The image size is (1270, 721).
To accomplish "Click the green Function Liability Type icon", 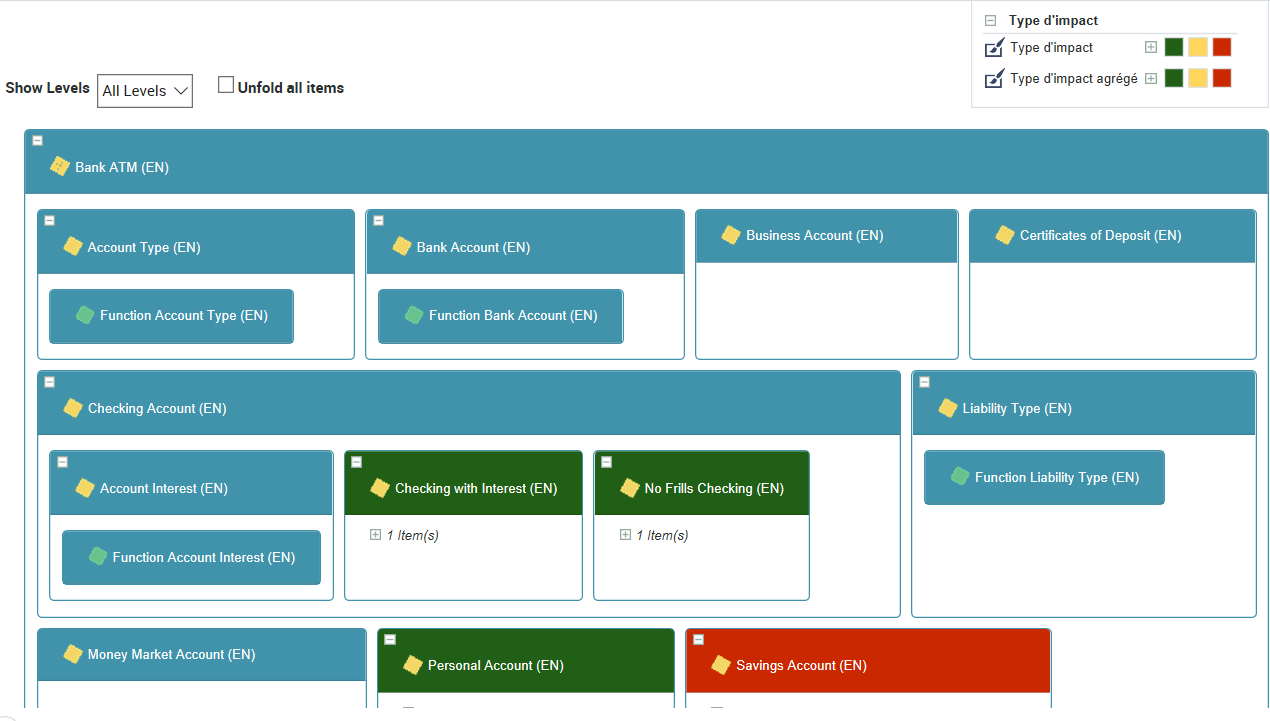I will coord(960,477).
